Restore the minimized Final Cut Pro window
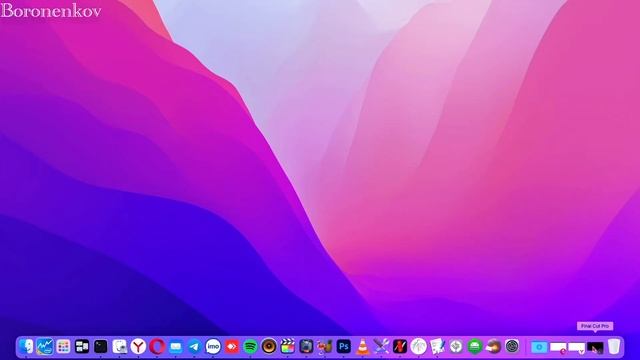 (x=595, y=347)
